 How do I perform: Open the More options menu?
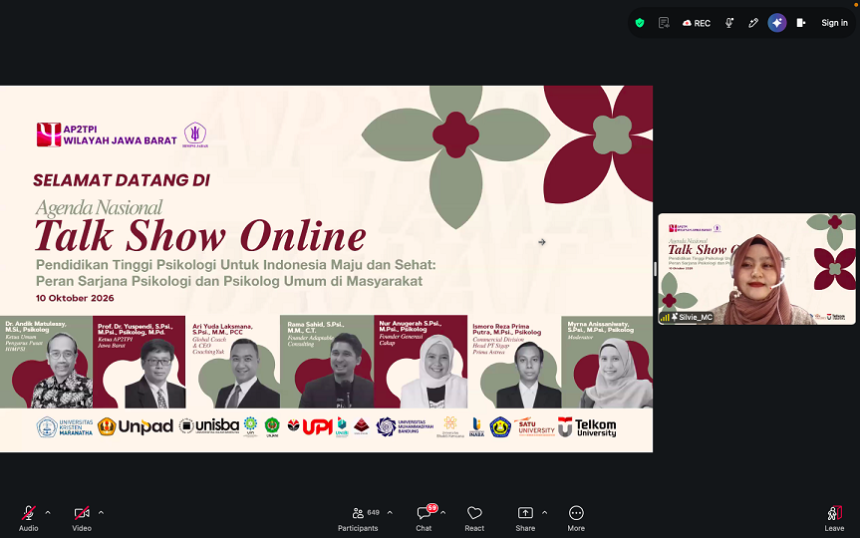576,518
